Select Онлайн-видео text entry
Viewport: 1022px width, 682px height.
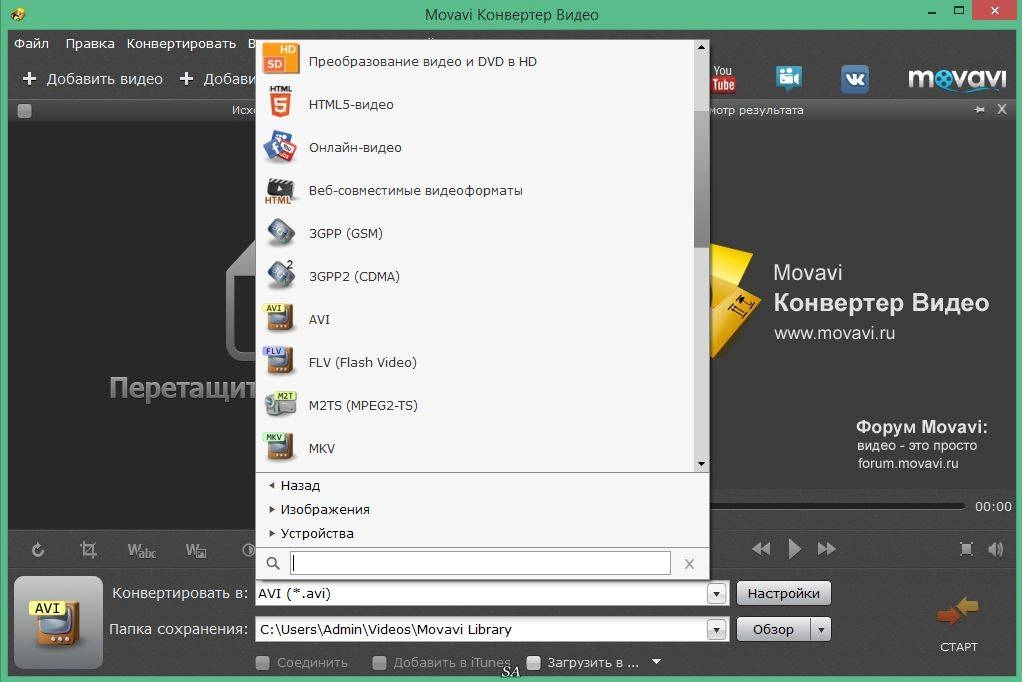[355, 148]
